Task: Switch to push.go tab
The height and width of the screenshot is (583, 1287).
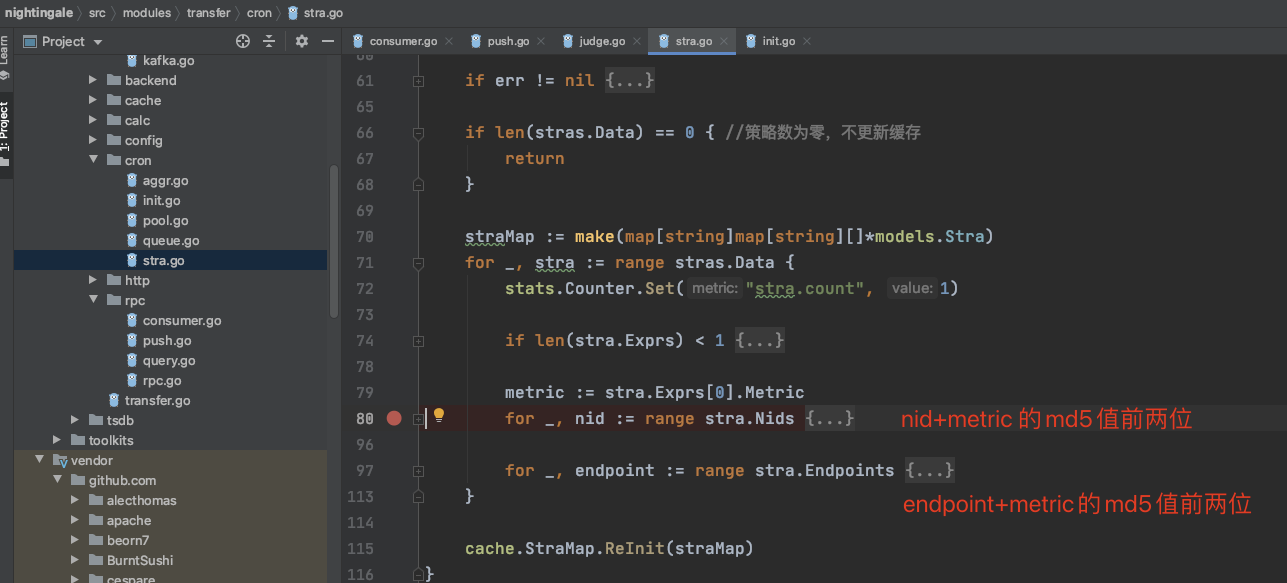Action: (508, 41)
